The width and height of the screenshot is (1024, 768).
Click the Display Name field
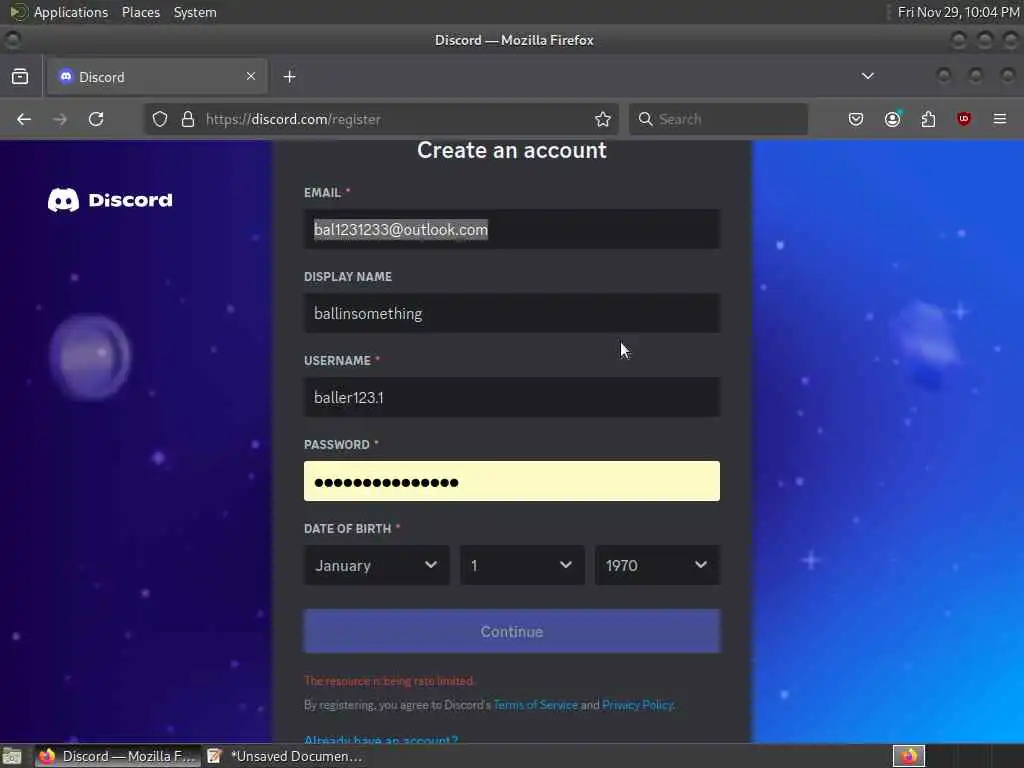[x=512, y=313]
